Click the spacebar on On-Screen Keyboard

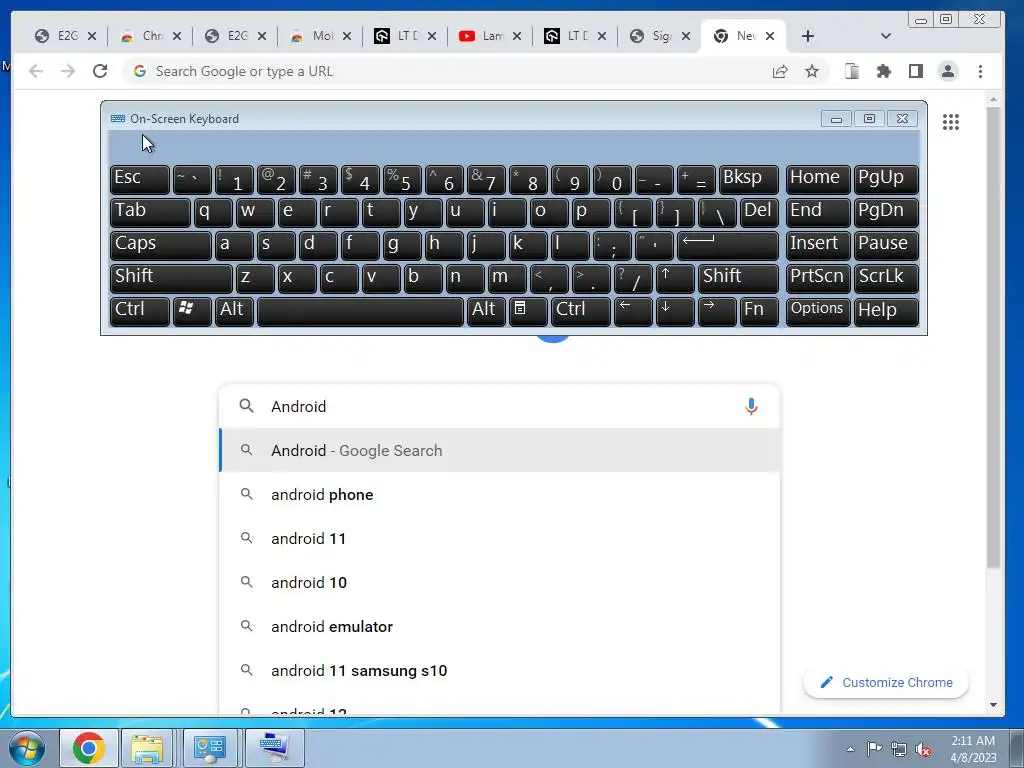(360, 311)
